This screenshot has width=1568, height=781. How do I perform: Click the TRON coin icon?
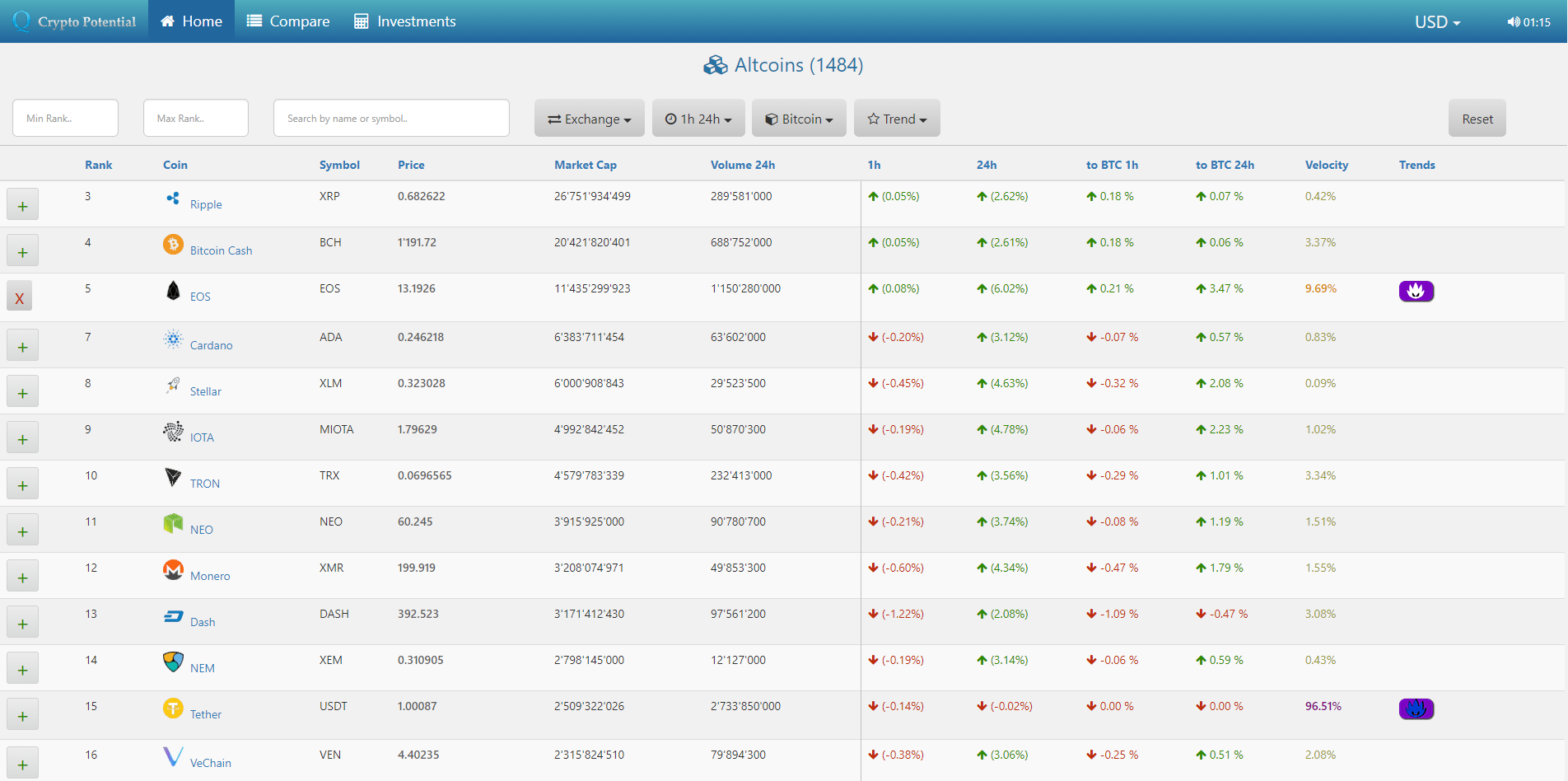click(x=173, y=477)
